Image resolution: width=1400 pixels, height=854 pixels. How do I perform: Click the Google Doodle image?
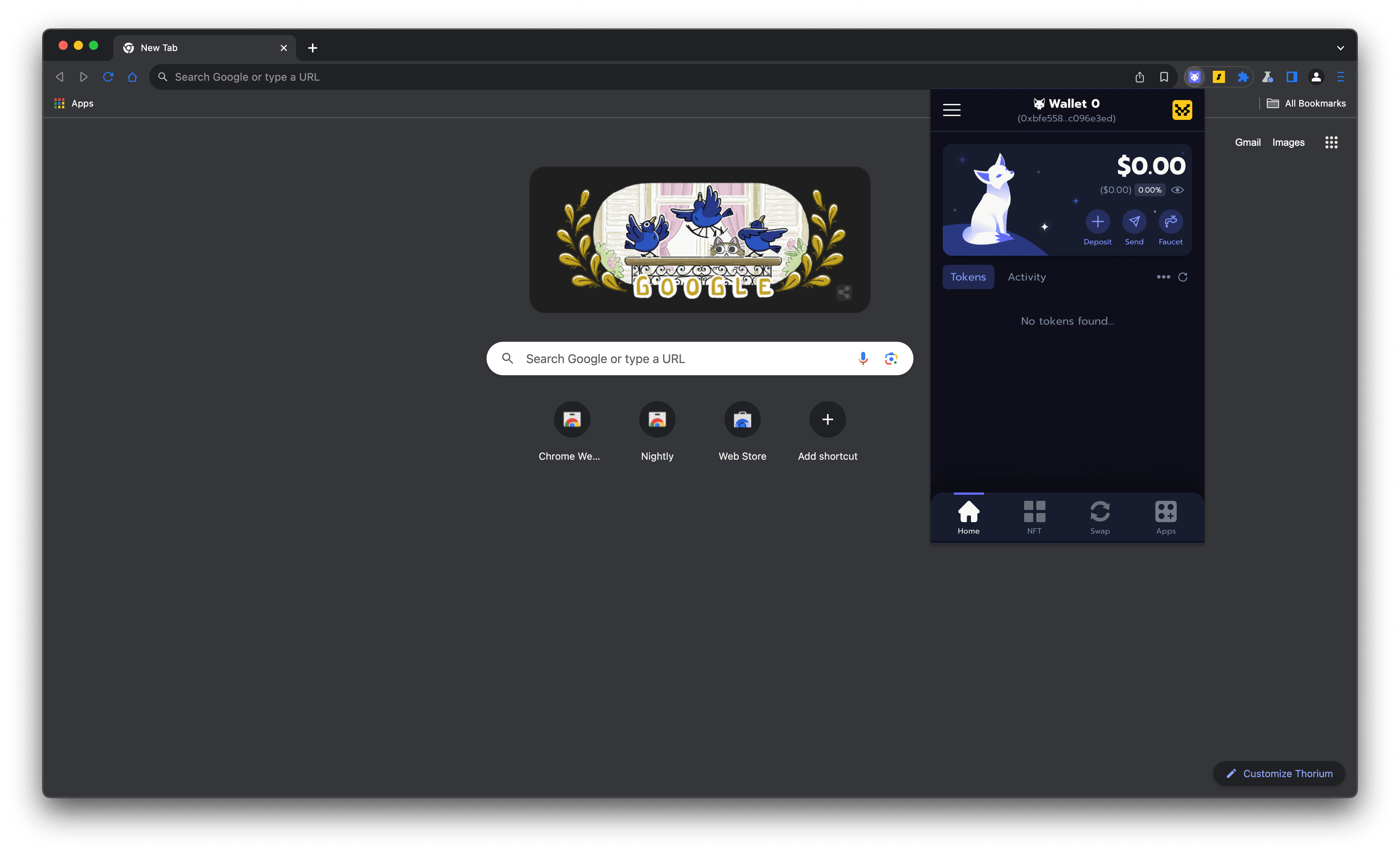(700, 239)
